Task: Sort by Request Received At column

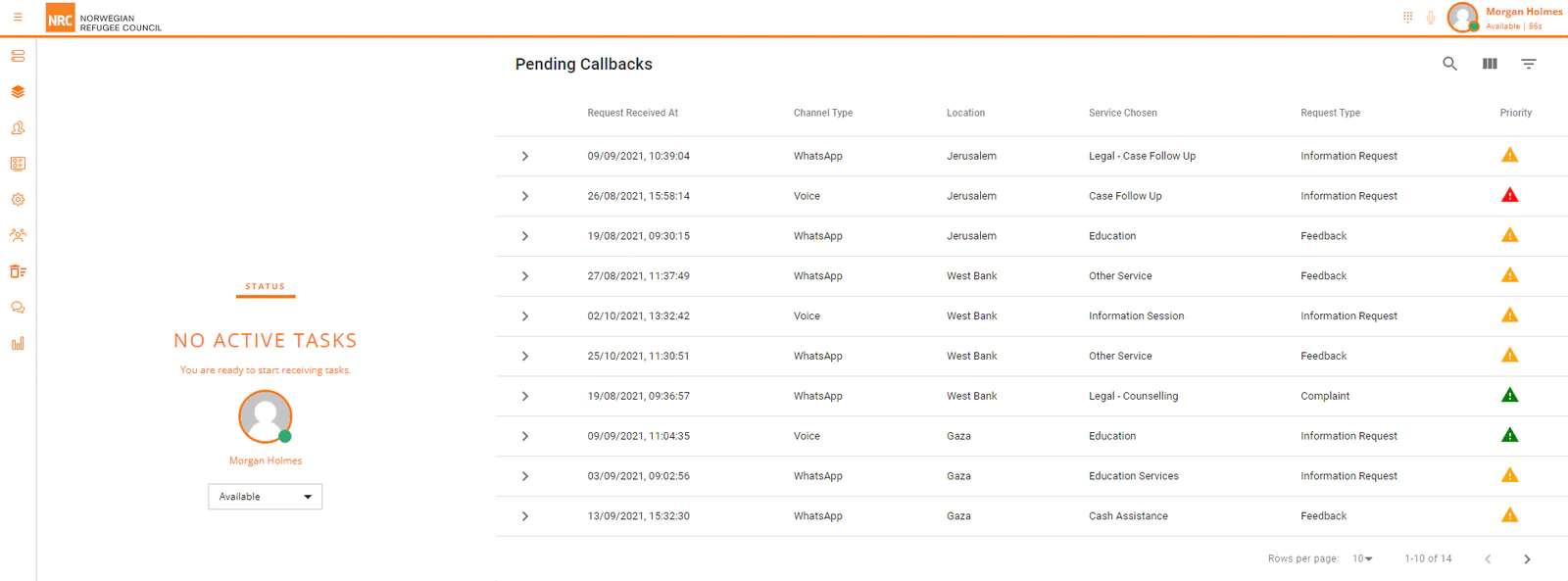Action: [632, 113]
